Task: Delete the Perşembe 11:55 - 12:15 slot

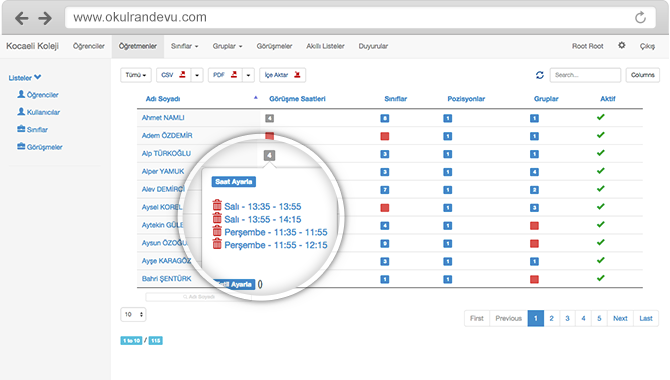Action: point(217,244)
